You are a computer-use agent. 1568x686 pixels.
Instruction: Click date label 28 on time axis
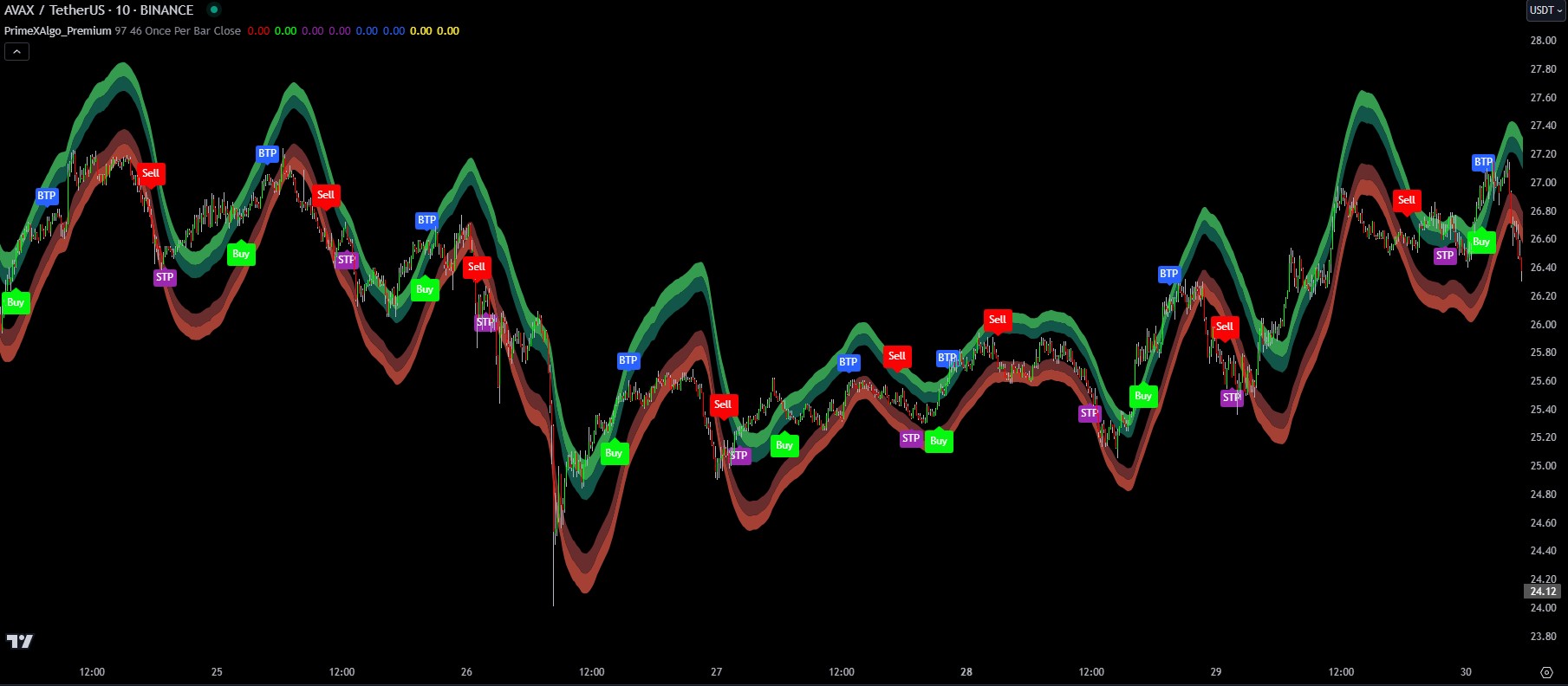click(966, 672)
